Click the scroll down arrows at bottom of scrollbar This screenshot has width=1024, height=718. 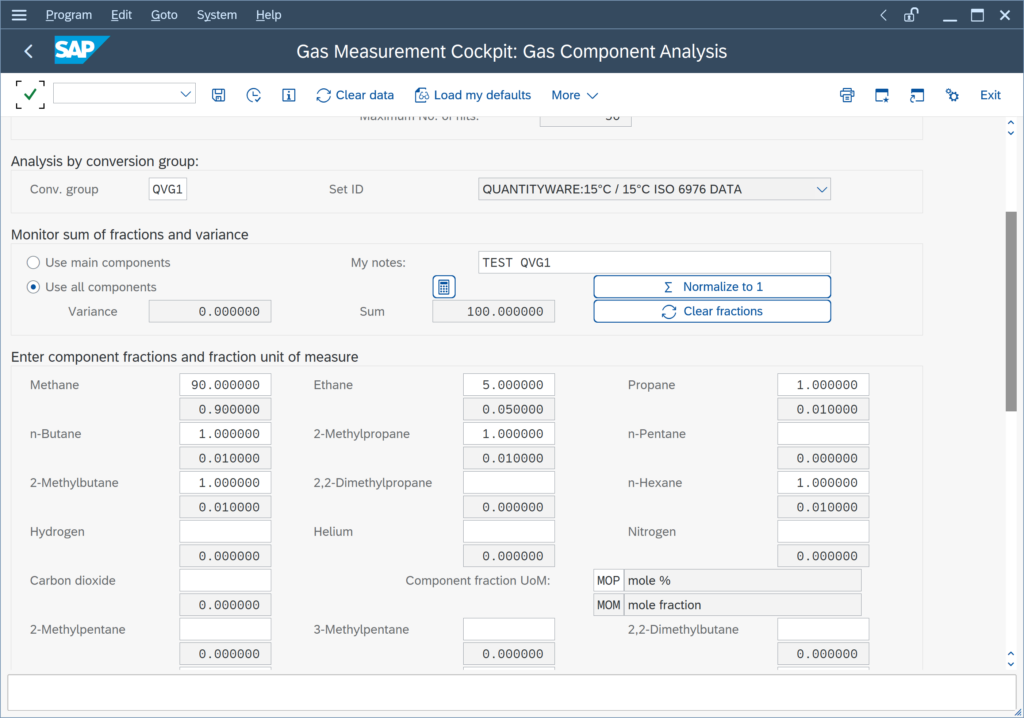point(1011,659)
